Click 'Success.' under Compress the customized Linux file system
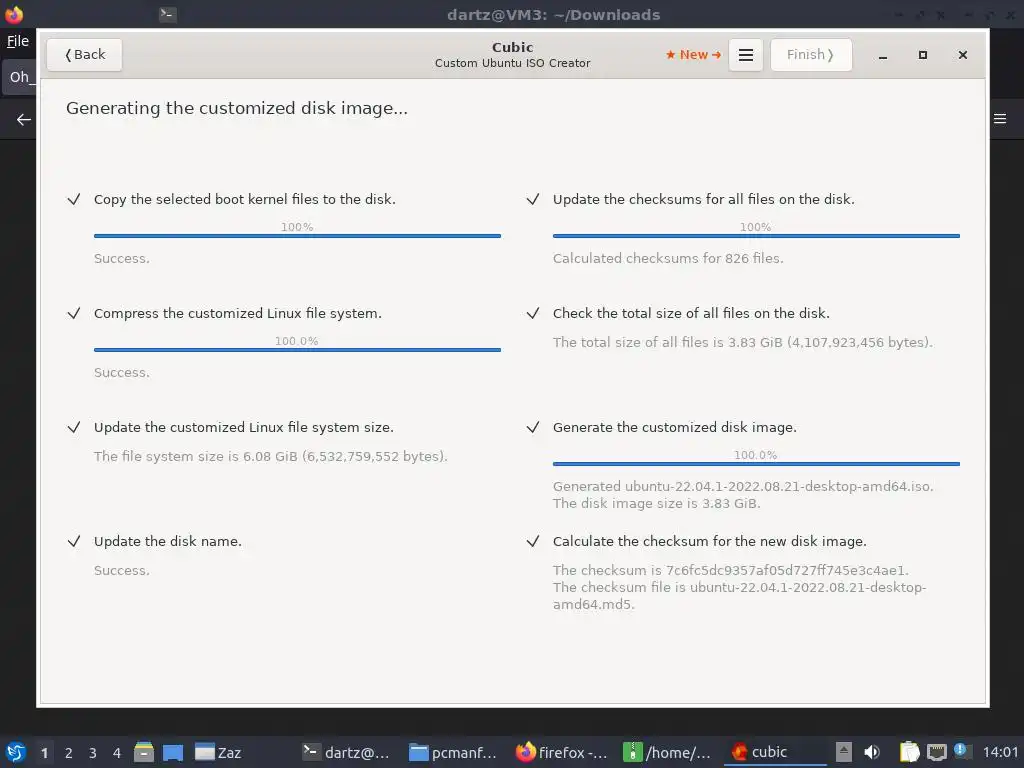1024x768 pixels. 121,373
